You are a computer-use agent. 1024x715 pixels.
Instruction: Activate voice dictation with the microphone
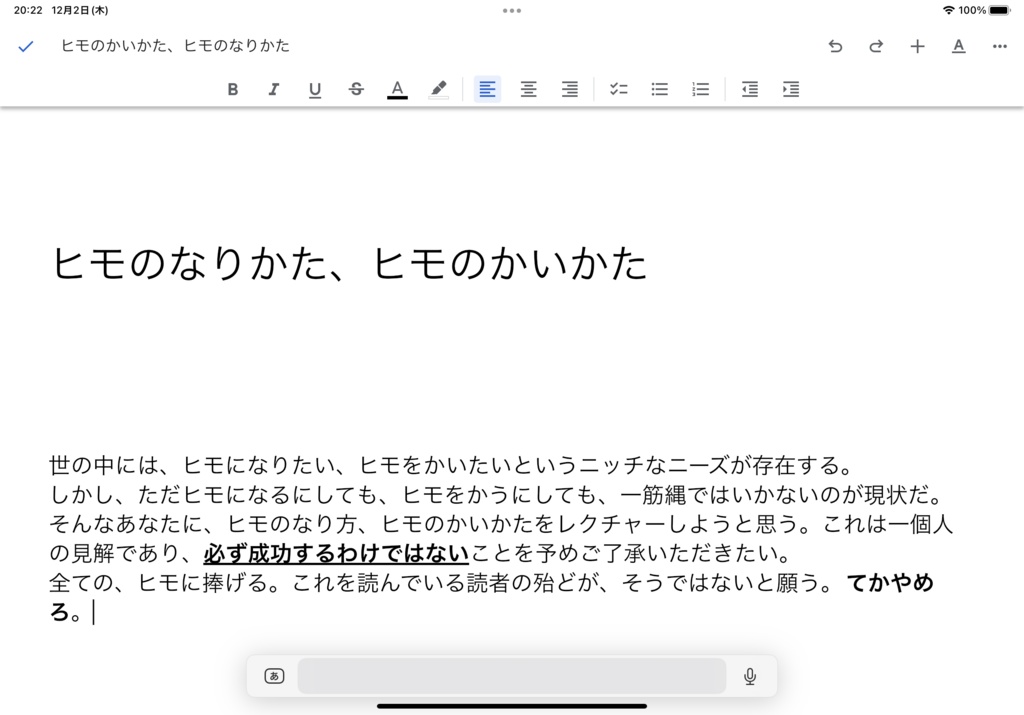coord(751,676)
